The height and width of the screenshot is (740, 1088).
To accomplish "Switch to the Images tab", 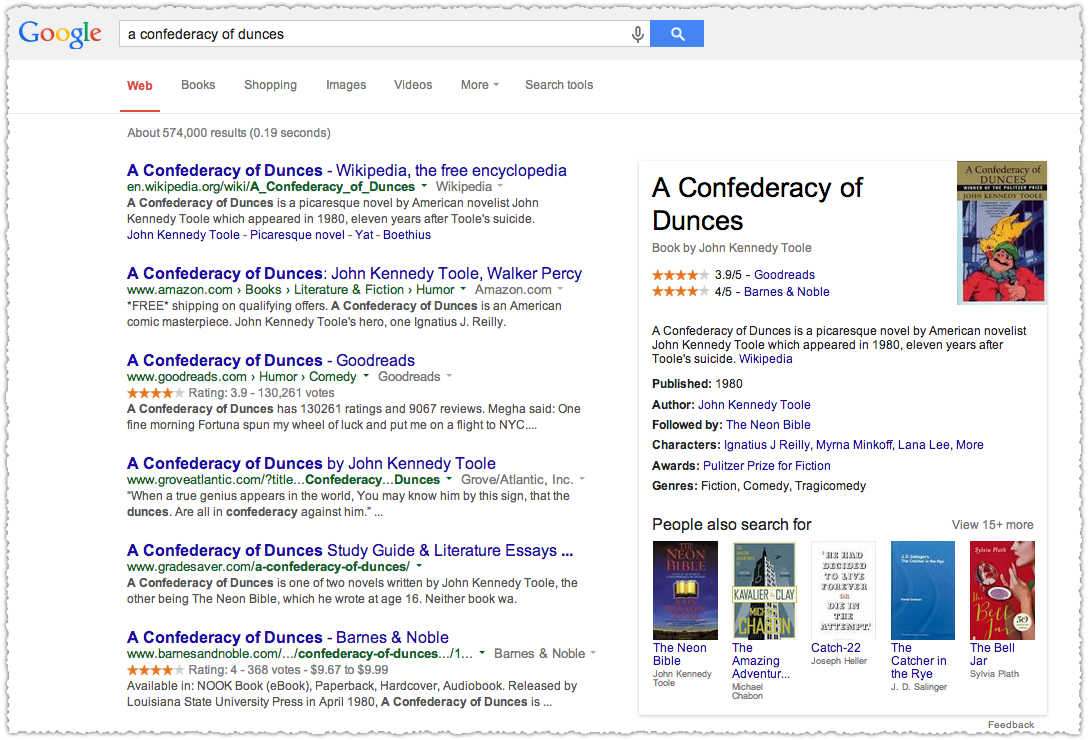I will 346,85.
